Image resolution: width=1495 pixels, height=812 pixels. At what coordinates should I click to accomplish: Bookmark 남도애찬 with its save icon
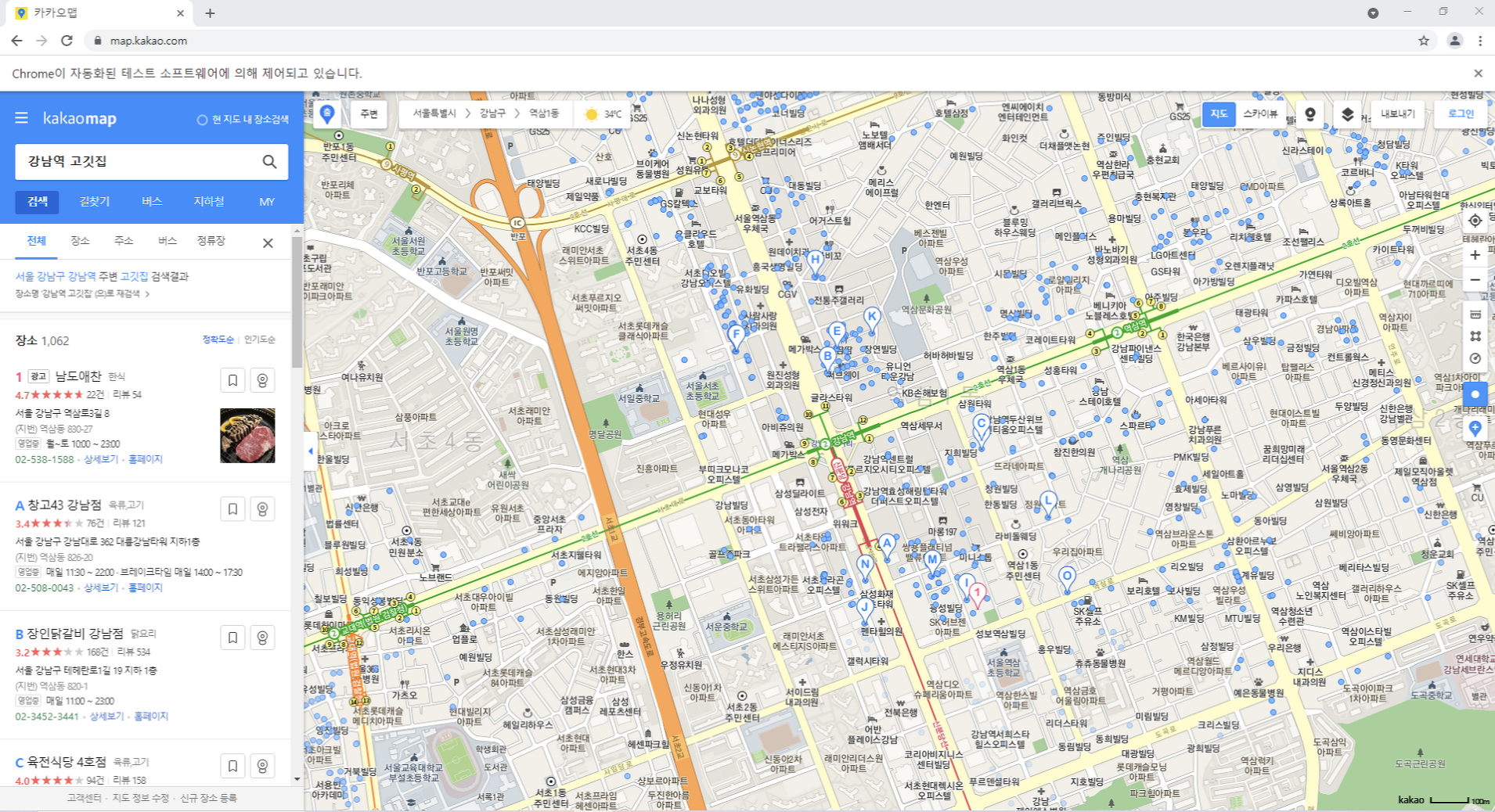232,380
